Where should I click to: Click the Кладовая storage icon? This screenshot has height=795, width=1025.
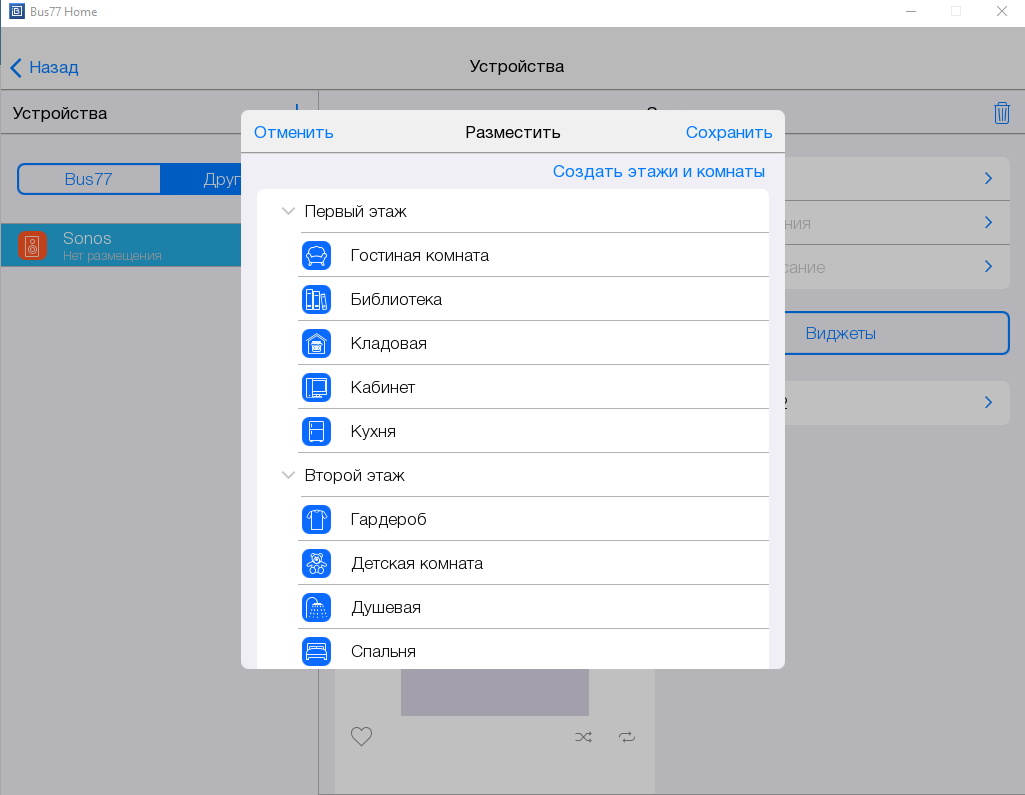pyautogui.click(x=316, y=343)
